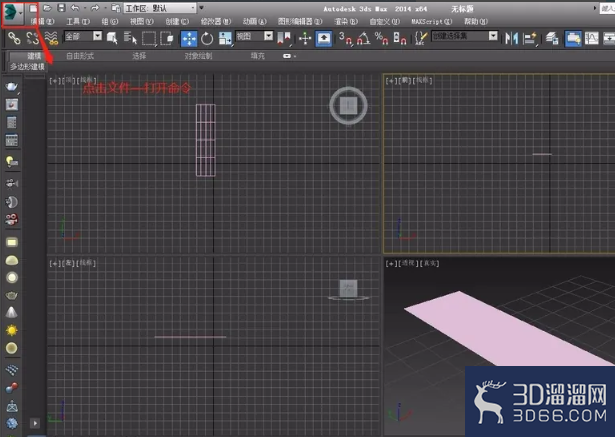Open the 修改器 menu

coord(216,22)
